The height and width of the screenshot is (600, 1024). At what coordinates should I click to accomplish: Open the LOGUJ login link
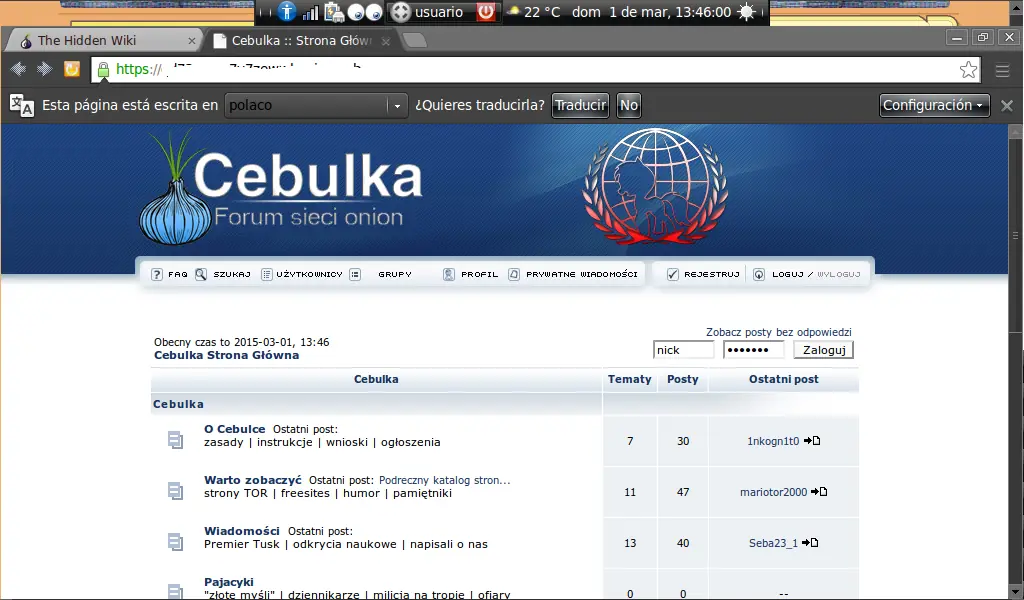(788, 274)
